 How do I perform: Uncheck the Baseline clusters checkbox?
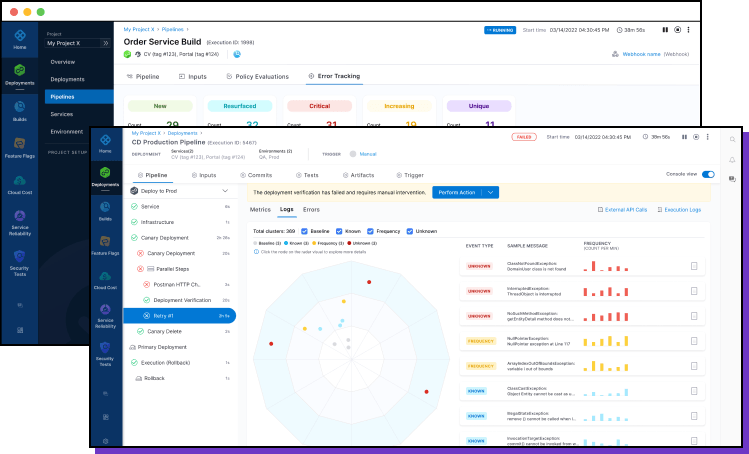coord(304,231)
